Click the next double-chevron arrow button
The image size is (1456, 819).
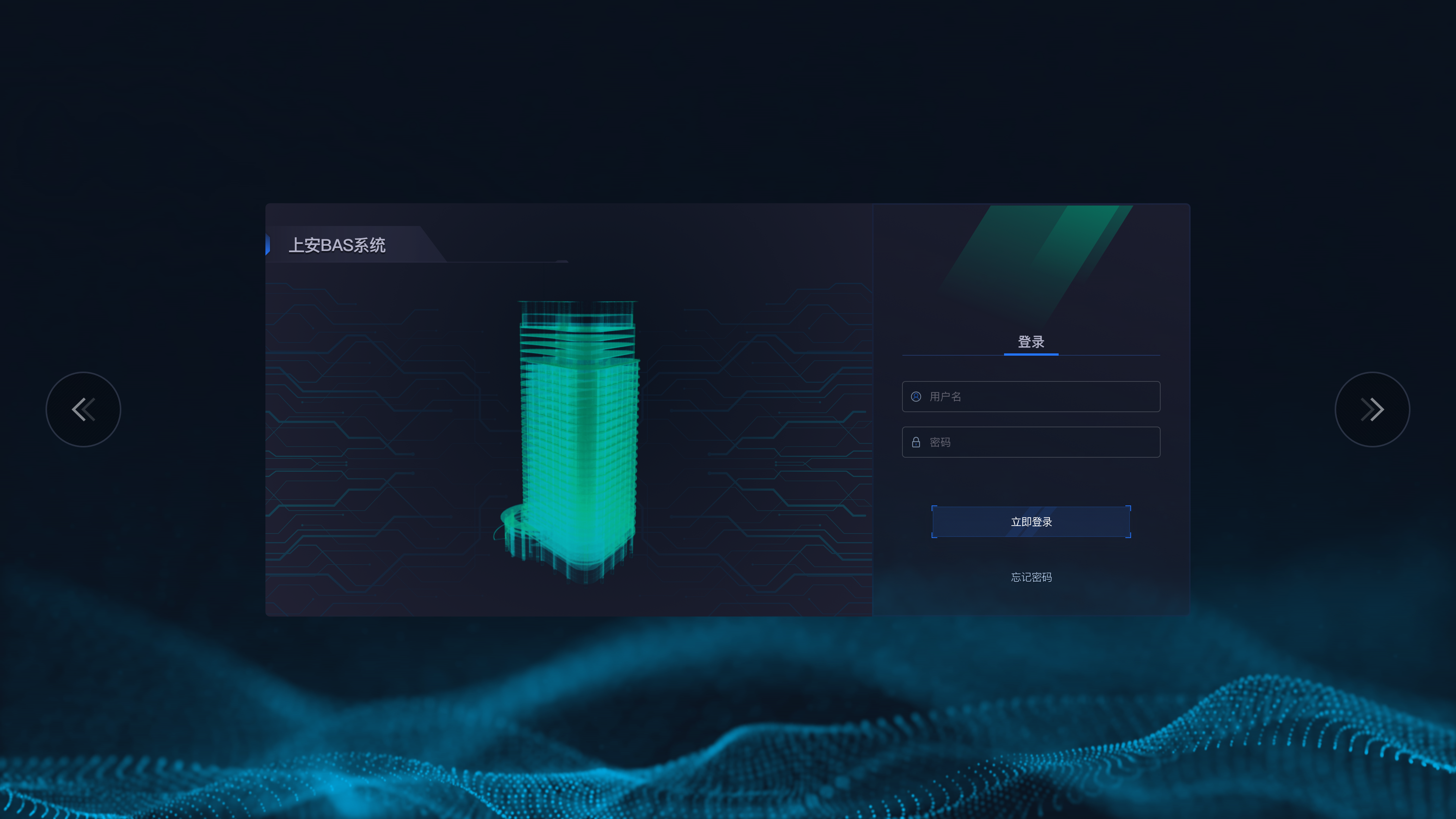pyautogui.click(x=1372, y=409)
